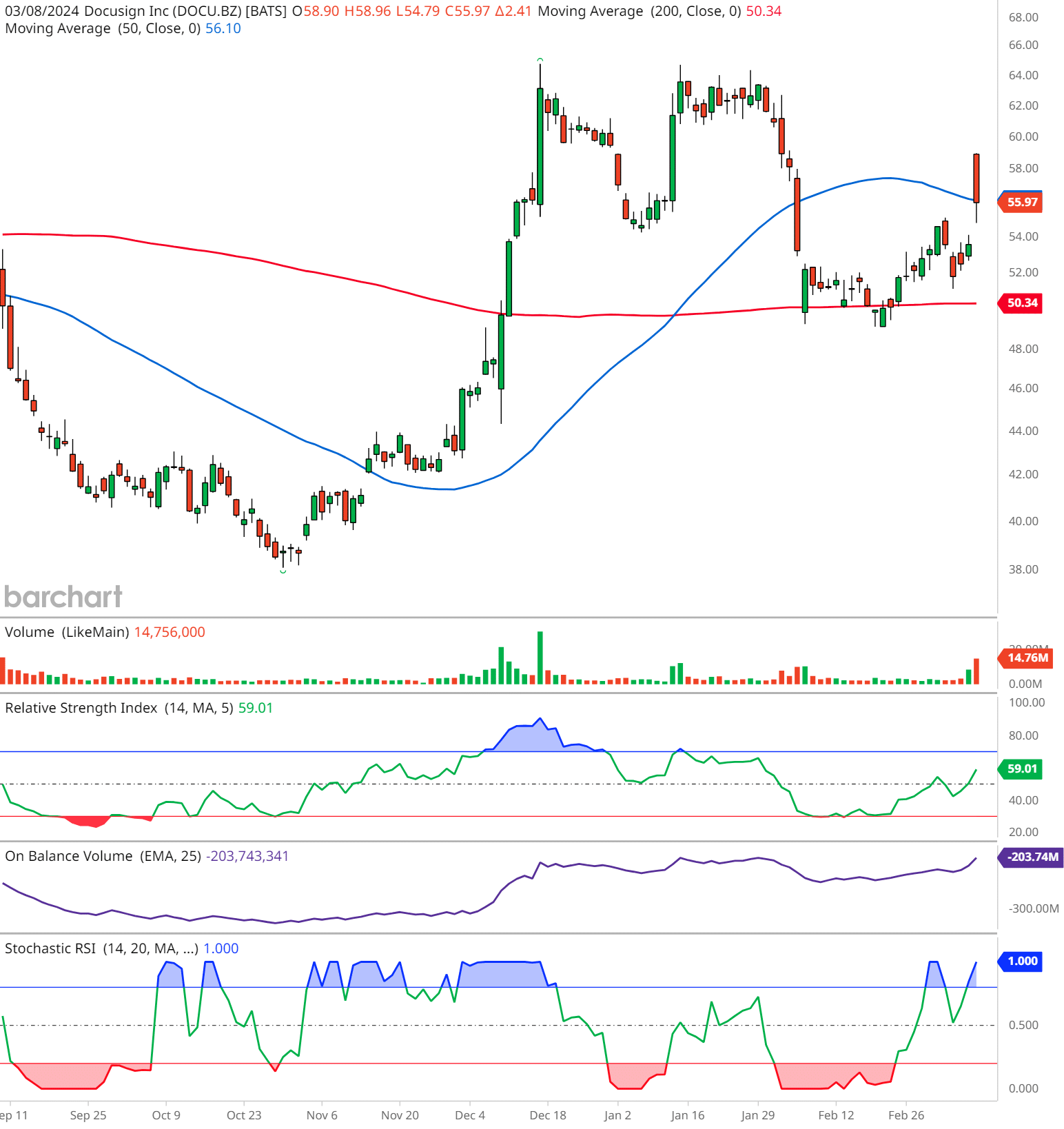Click the Jan 16 date axis label
This screenshot has height=1129, width=1064.
click(688, 1115)
